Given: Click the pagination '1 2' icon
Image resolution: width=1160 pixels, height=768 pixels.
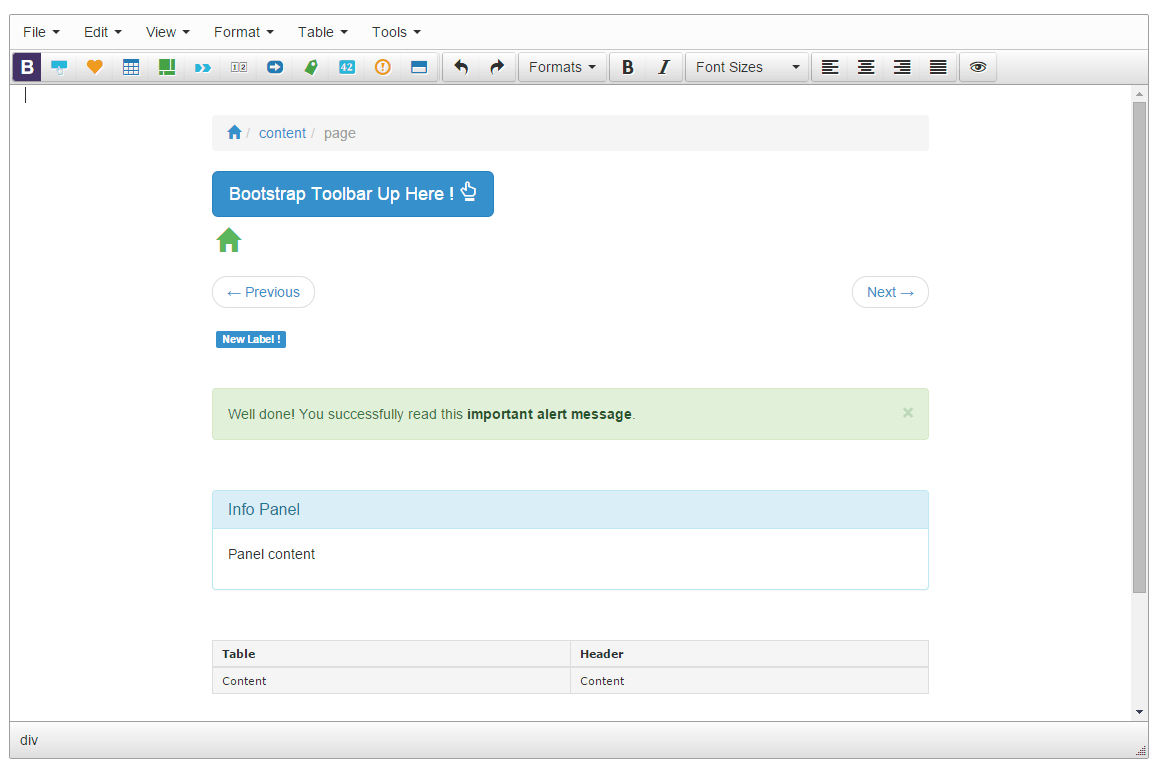Looking at the screenshot, I should point(239,67).
